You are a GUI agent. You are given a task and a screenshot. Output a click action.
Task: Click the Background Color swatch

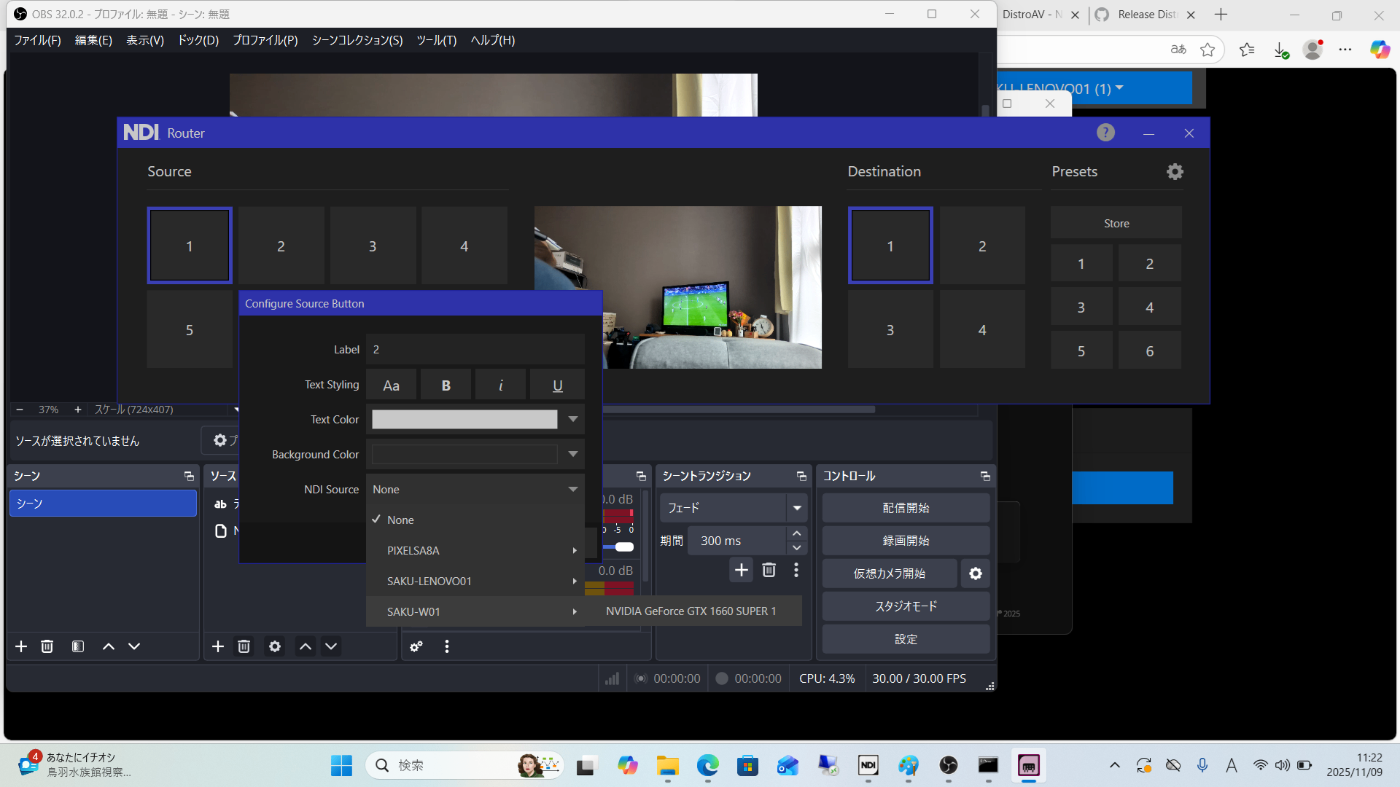click(464, 455)
